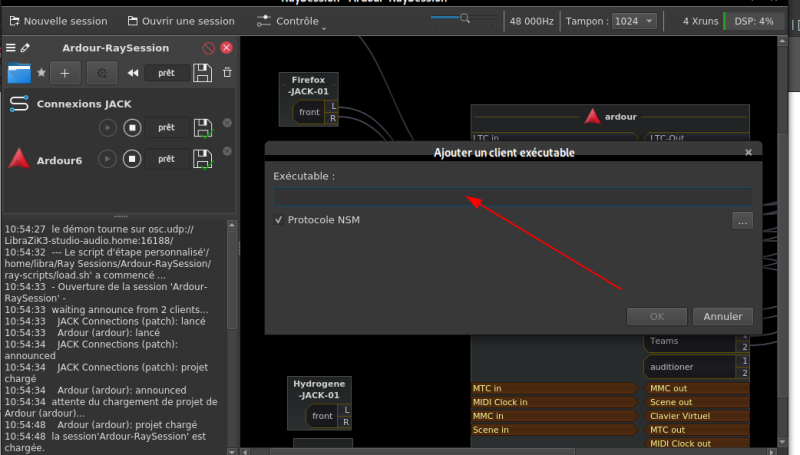Start the Connexions JACK client
Screen dimensions: 800x455
(107, 128)
